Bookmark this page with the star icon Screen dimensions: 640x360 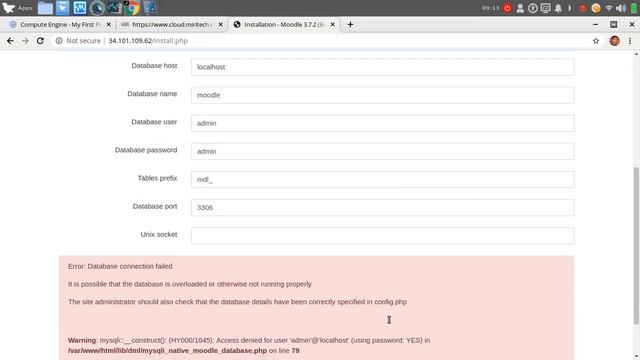point(596,41)
